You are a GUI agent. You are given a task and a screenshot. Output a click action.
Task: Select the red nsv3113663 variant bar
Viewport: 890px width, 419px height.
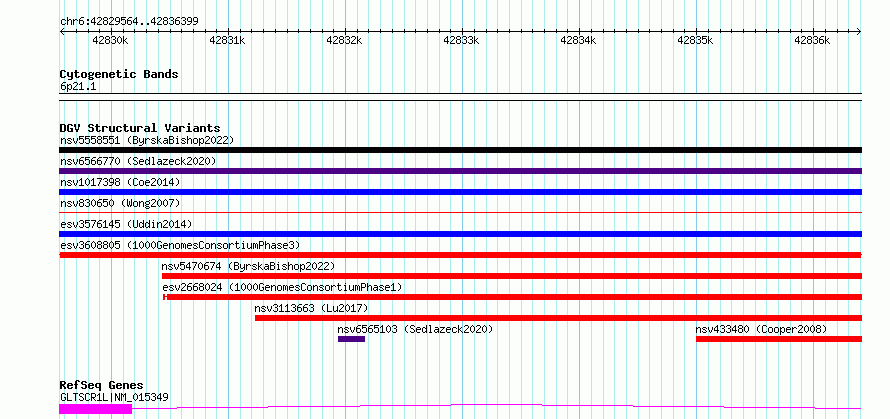(559, 318)
